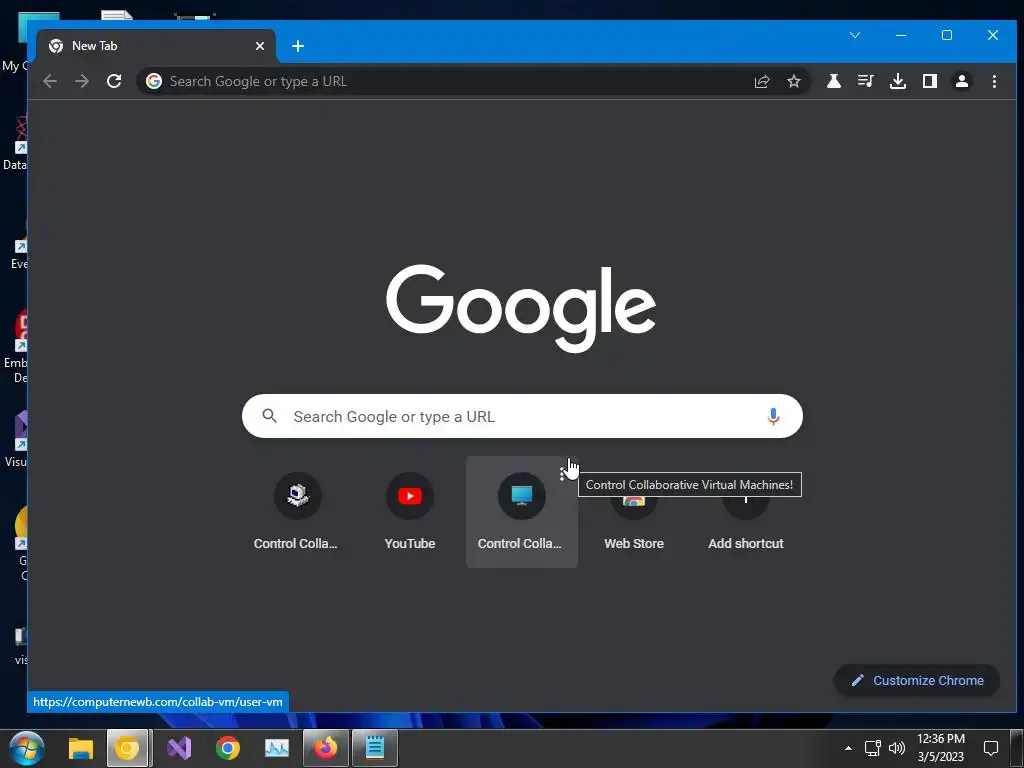Click the Google icon in the address bar
1024x768 pixels.
[154, 81]
